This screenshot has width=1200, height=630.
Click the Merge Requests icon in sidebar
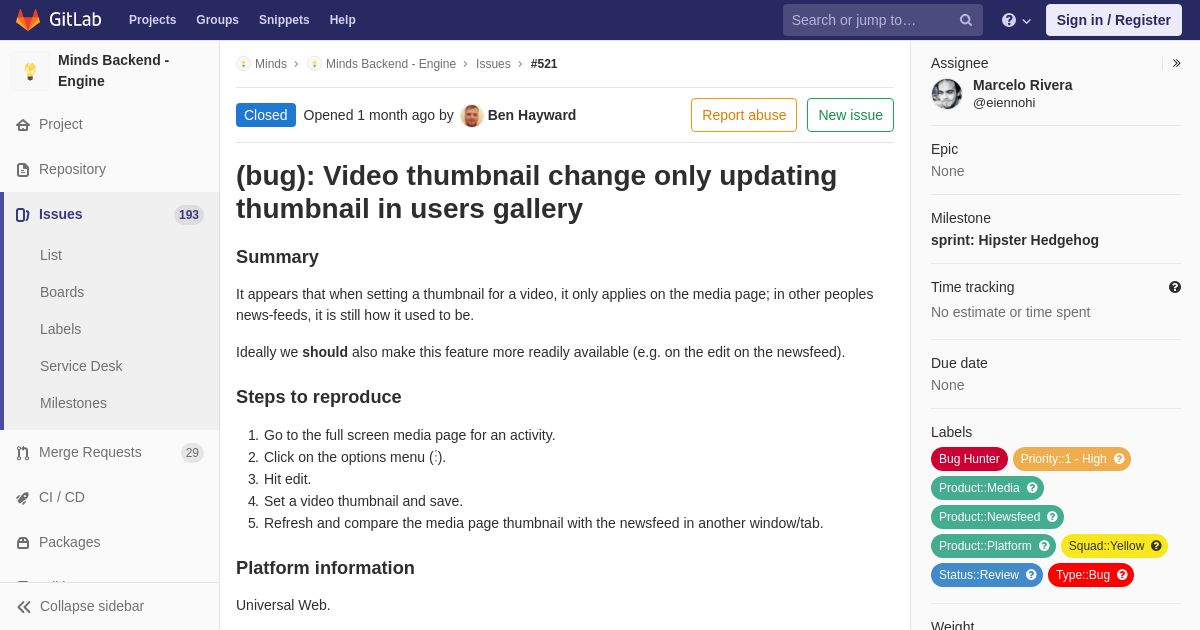click(x=23, y=453)
